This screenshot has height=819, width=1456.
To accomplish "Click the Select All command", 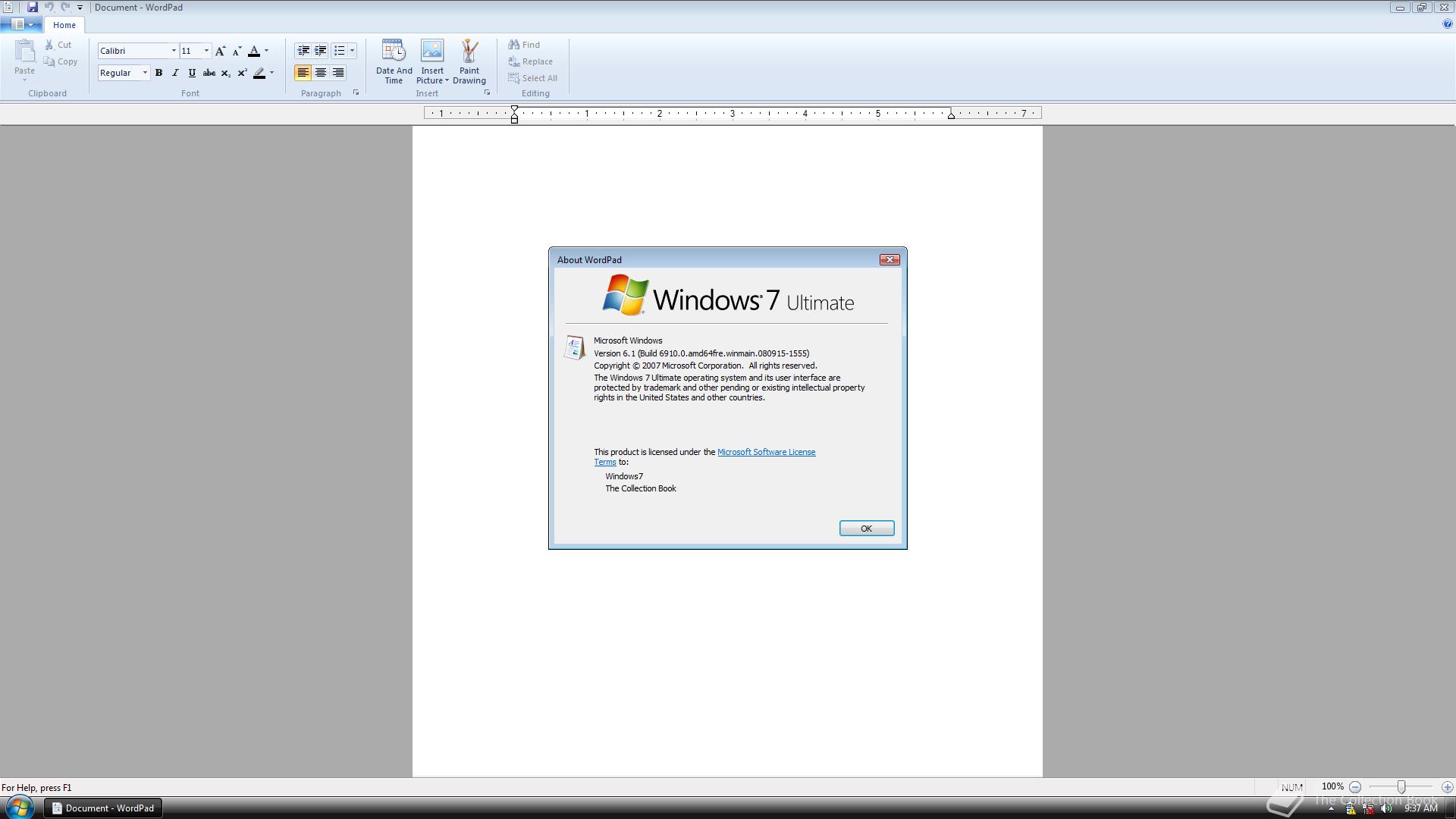I will tap(532, 78).
